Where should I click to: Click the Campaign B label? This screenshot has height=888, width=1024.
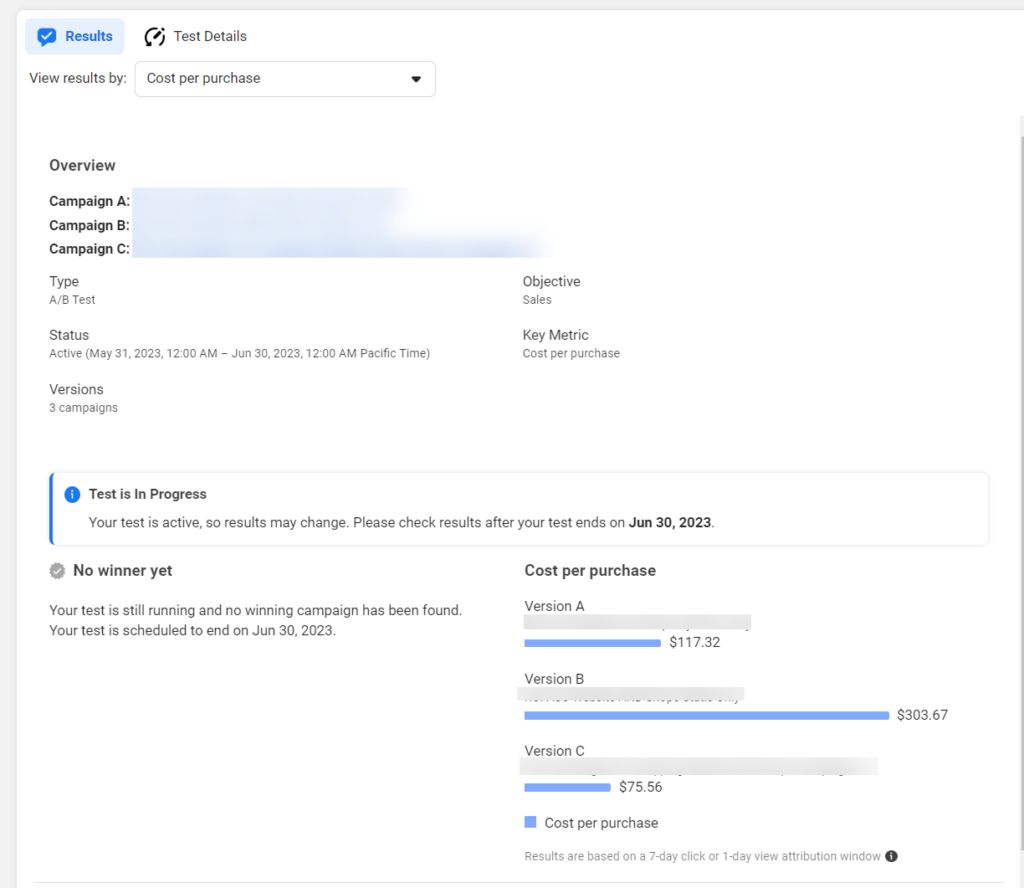(x=89, y=225)
